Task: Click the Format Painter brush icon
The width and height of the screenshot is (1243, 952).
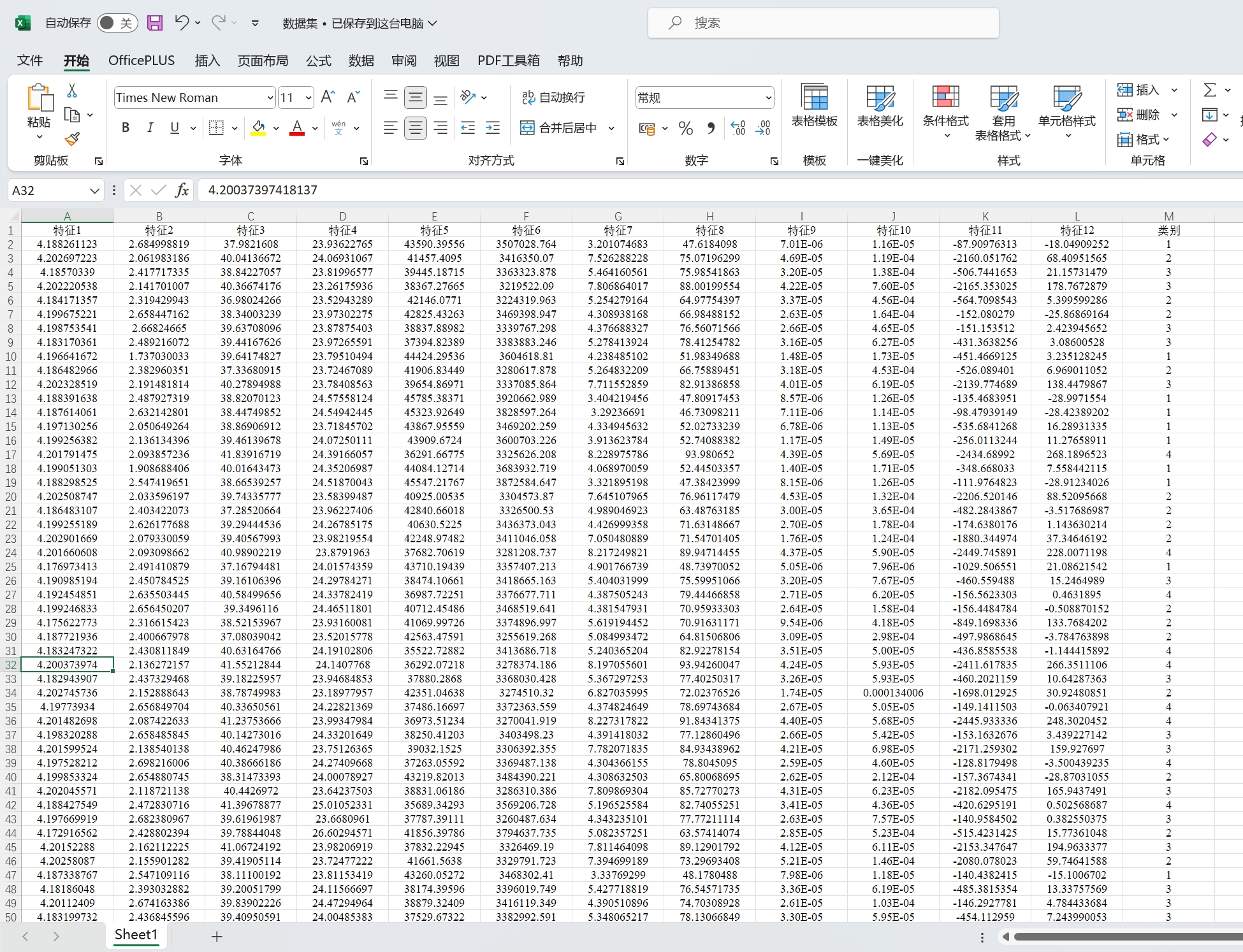Action: point(72,138)
